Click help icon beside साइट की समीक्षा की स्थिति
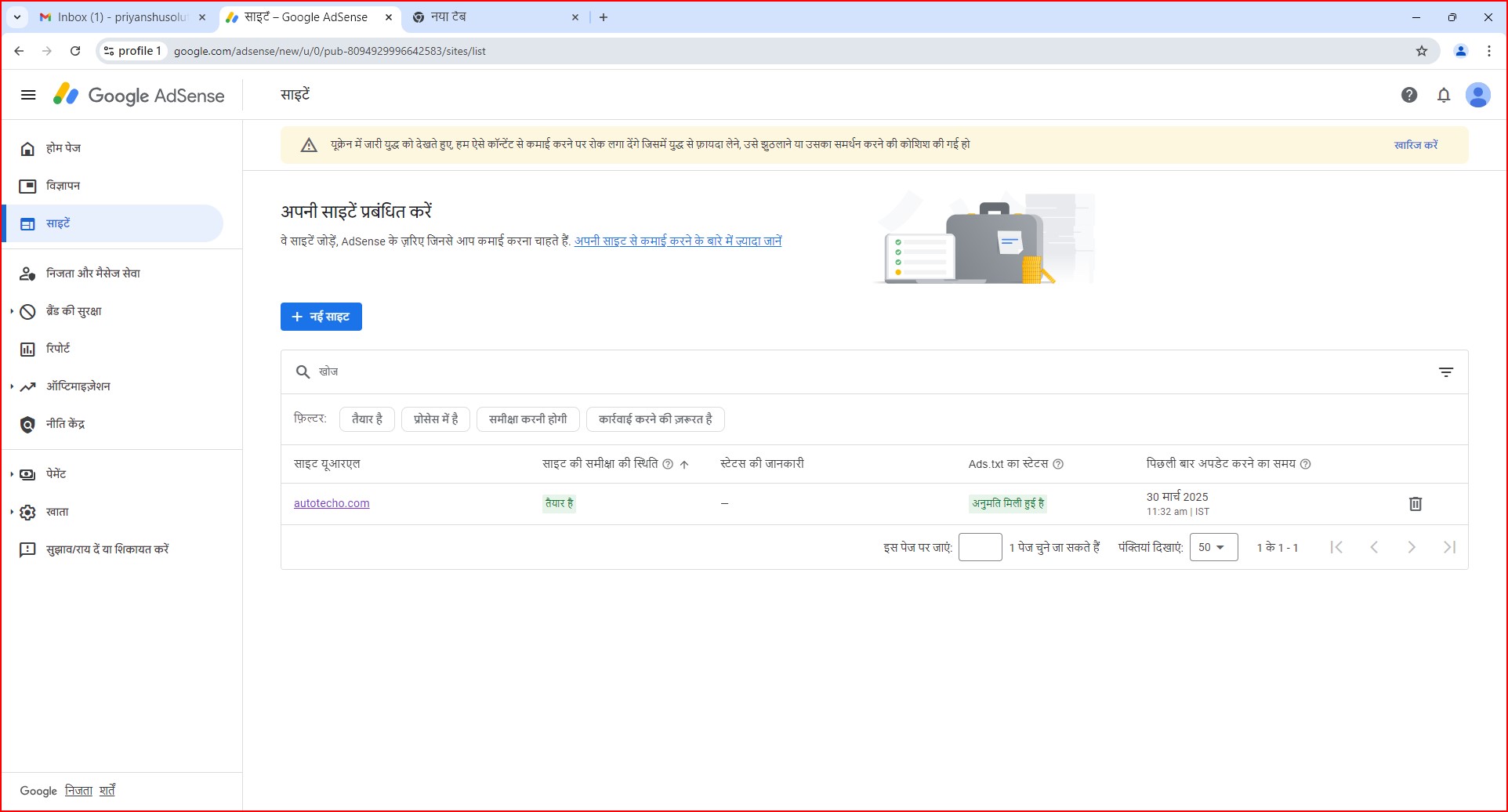Viewport: 1508px width, 812px height. [x=668, y=464]
